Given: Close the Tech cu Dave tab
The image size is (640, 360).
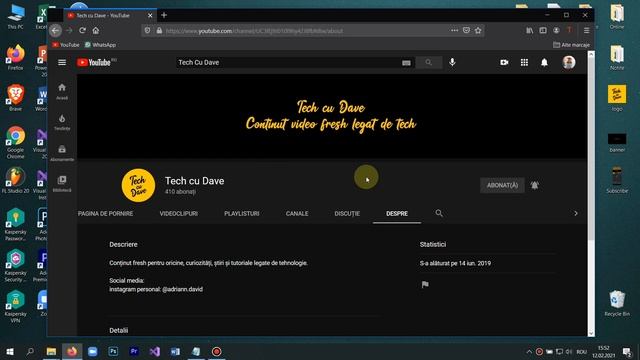Looking at the screenshot, I should pyautogui.click(x=150, y=16).
